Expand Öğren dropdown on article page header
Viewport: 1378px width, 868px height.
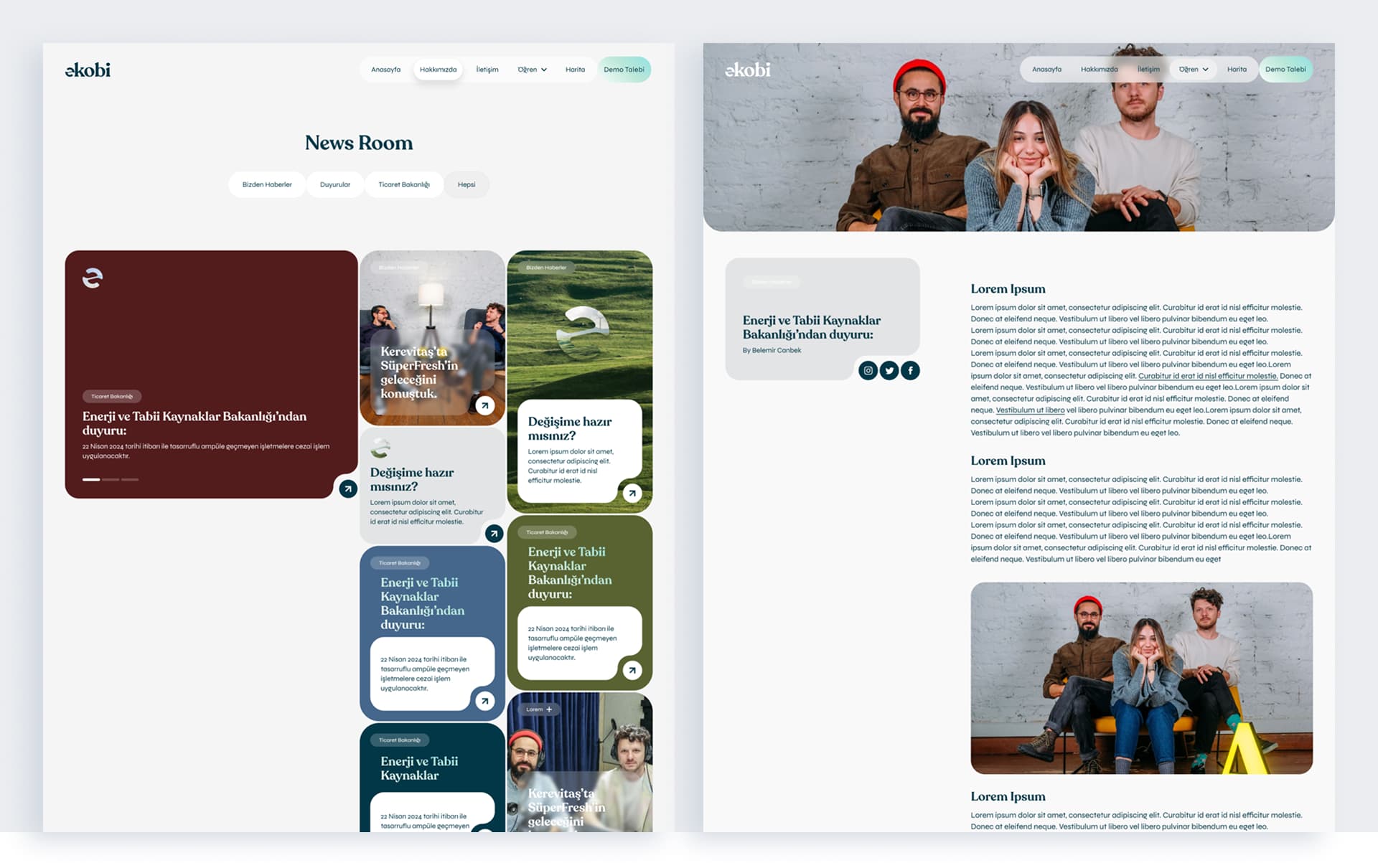[x=1194, y=70]
